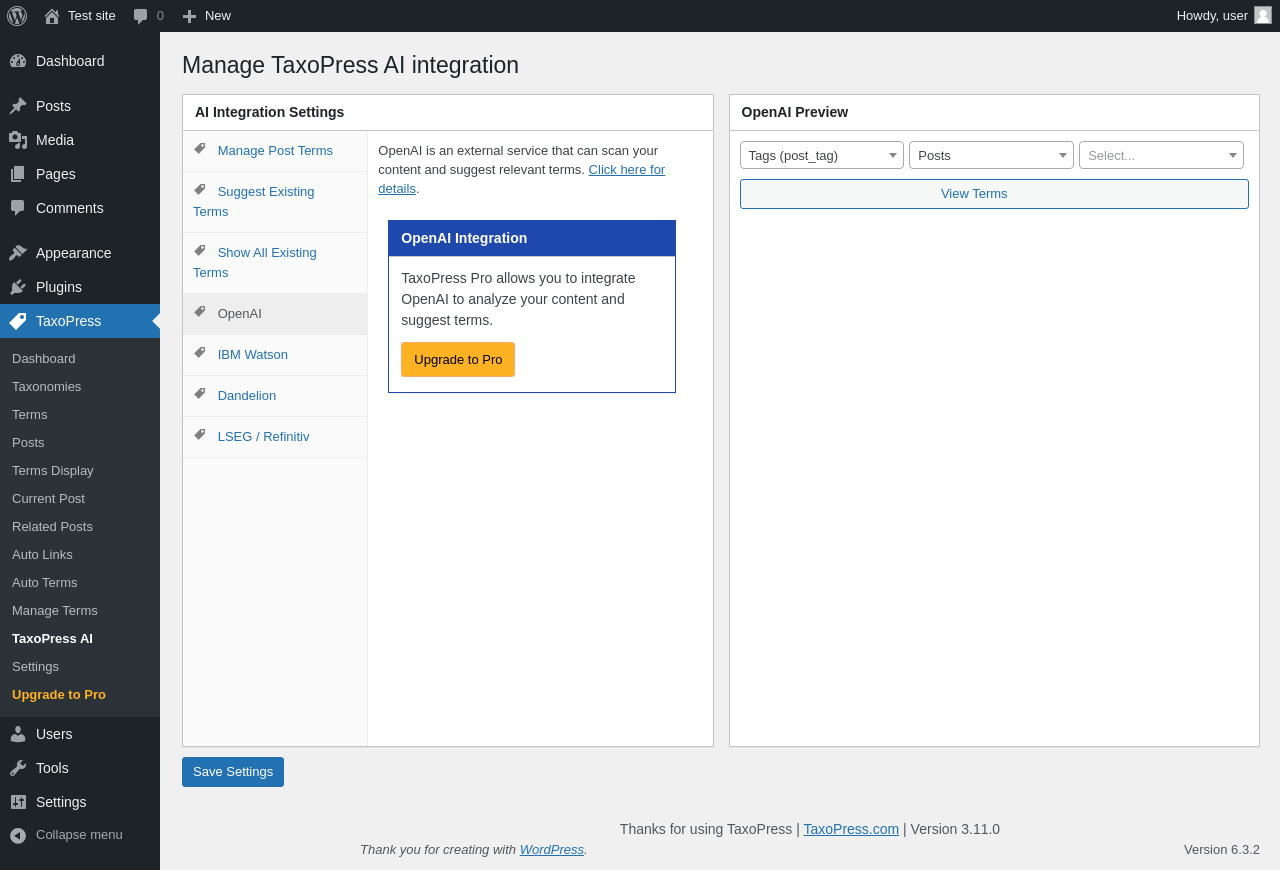
Task: Click the plus icon next to New
Action: (x=189, y=16)
